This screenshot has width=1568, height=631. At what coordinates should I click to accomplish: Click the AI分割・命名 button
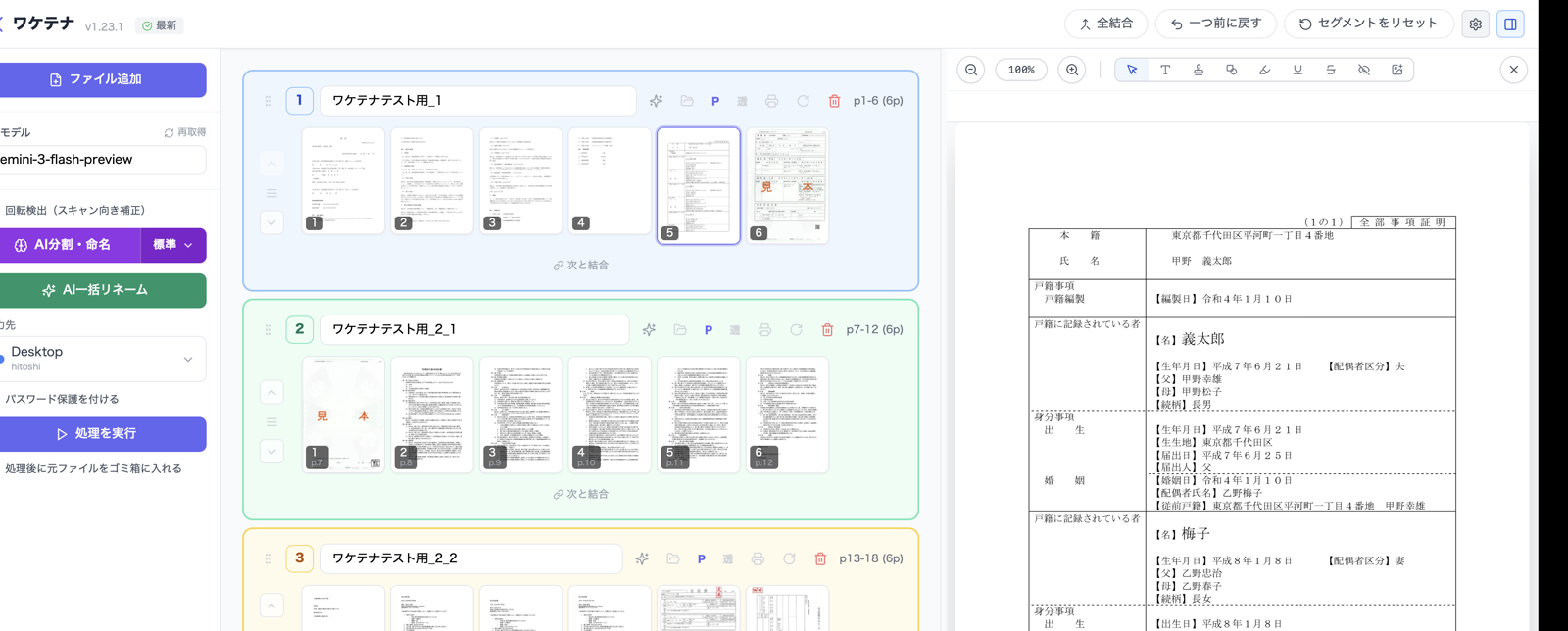[x=71, y=245]
